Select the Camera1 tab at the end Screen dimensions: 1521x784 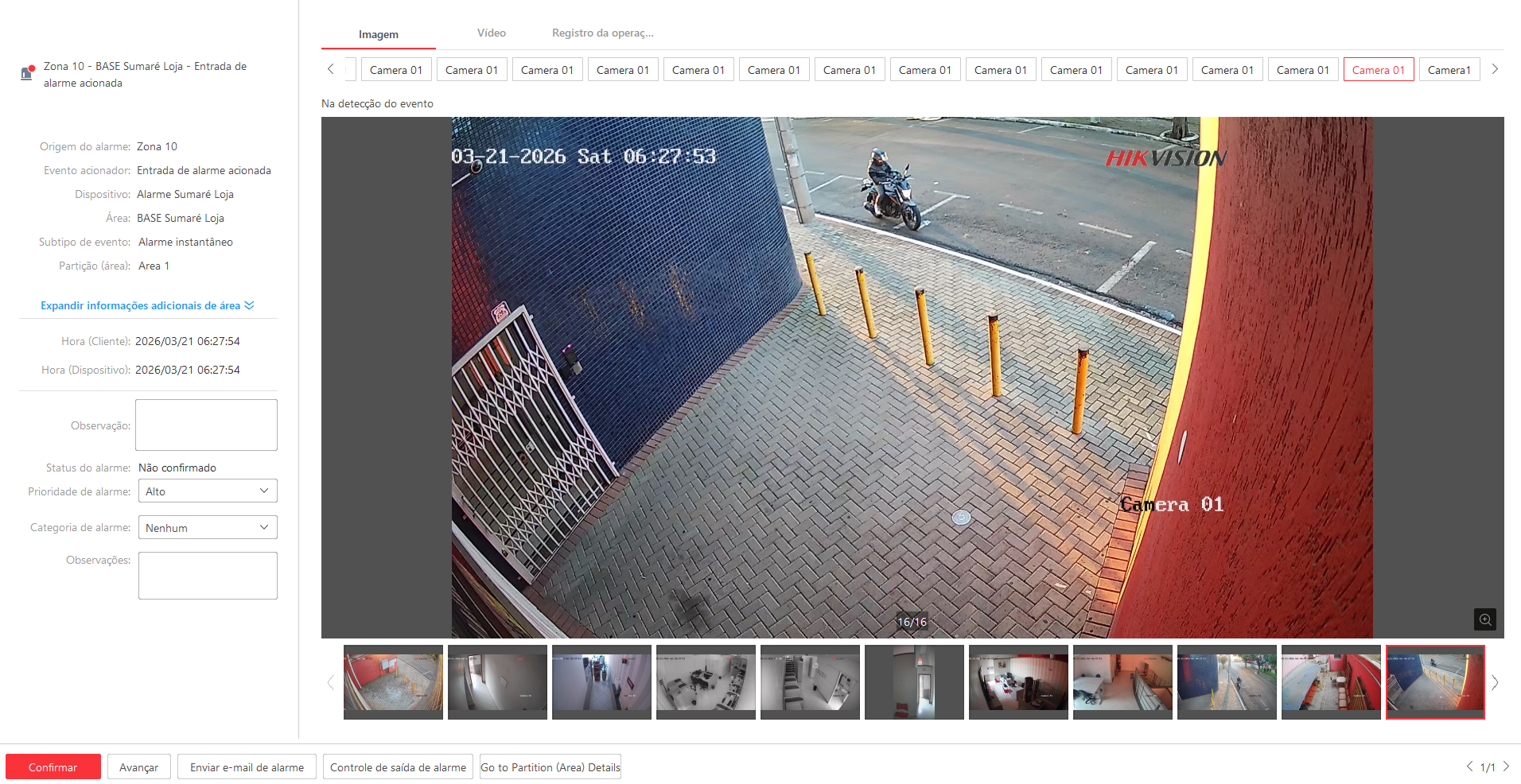(1449, 70)
